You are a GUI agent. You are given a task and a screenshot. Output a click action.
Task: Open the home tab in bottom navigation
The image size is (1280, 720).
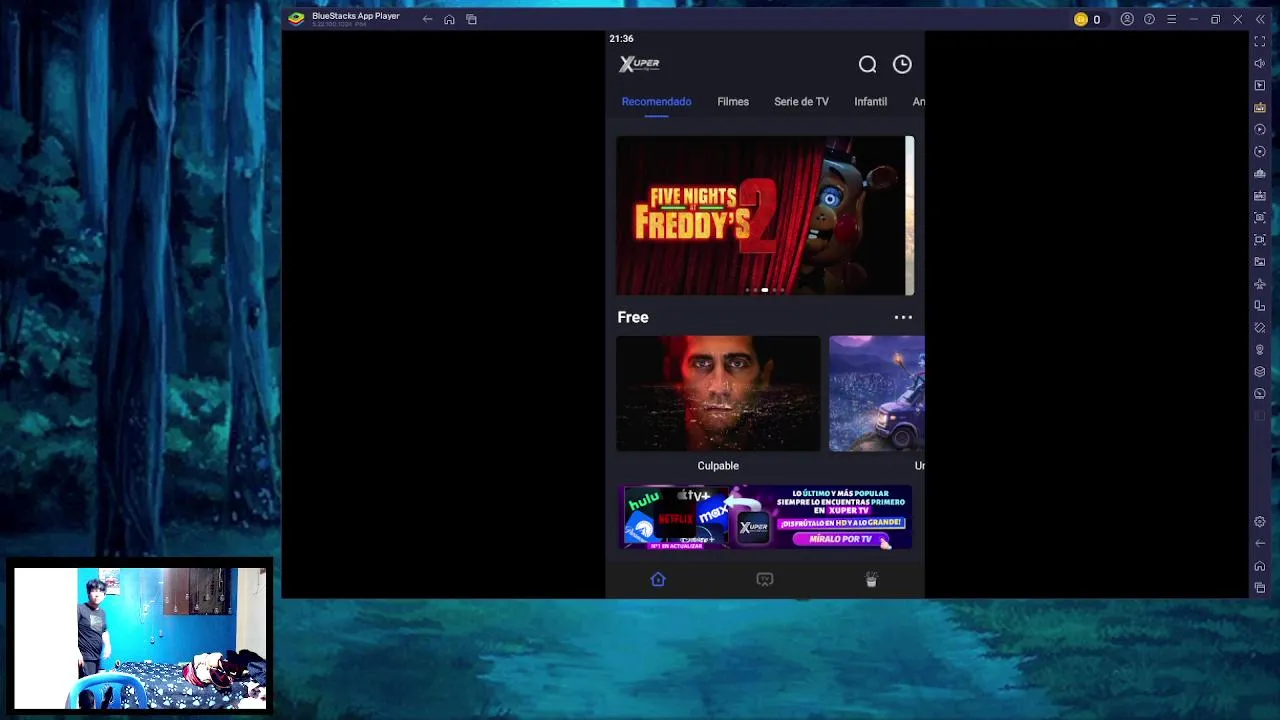(658, 580)
